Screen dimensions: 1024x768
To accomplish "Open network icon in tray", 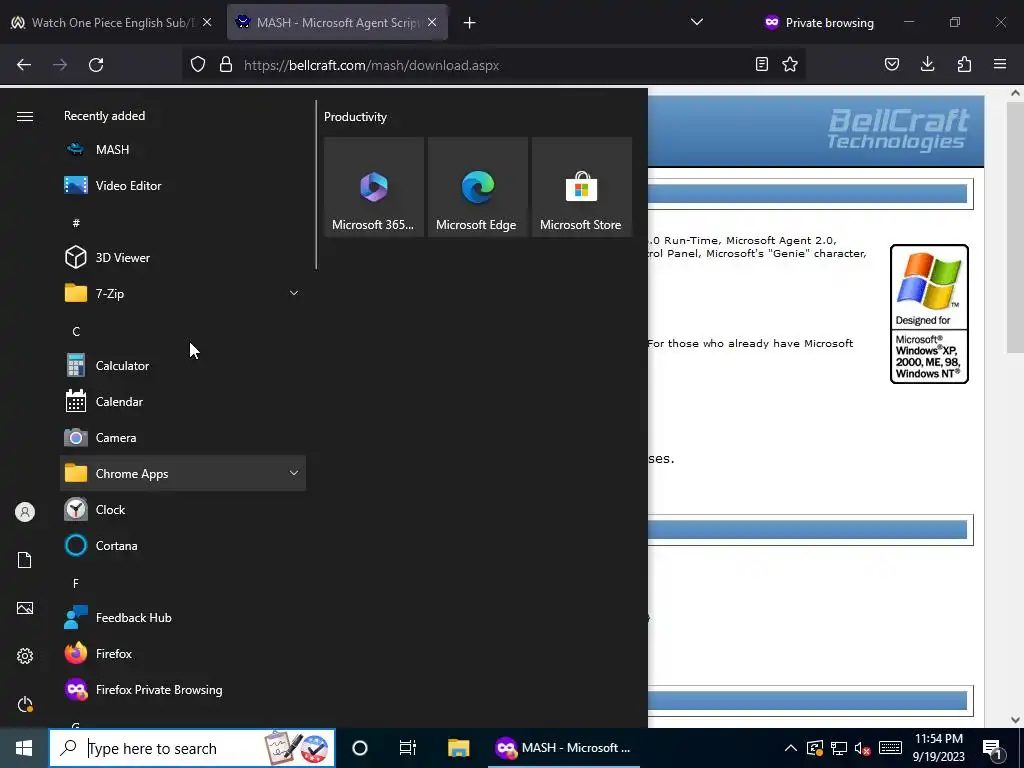I will [x=839, y=748].
